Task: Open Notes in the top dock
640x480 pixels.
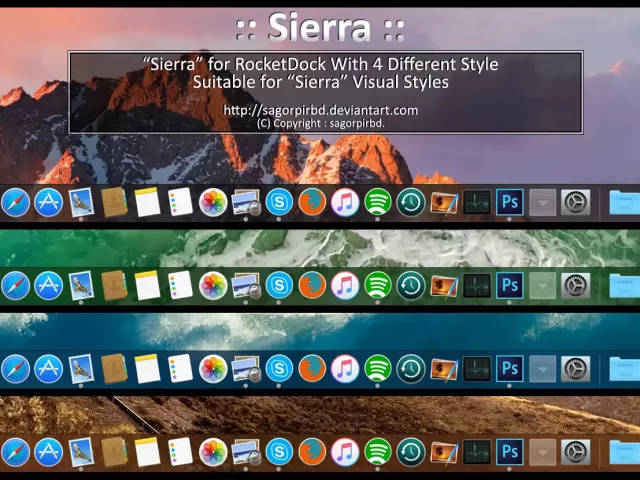Action: tap(147, 203)
